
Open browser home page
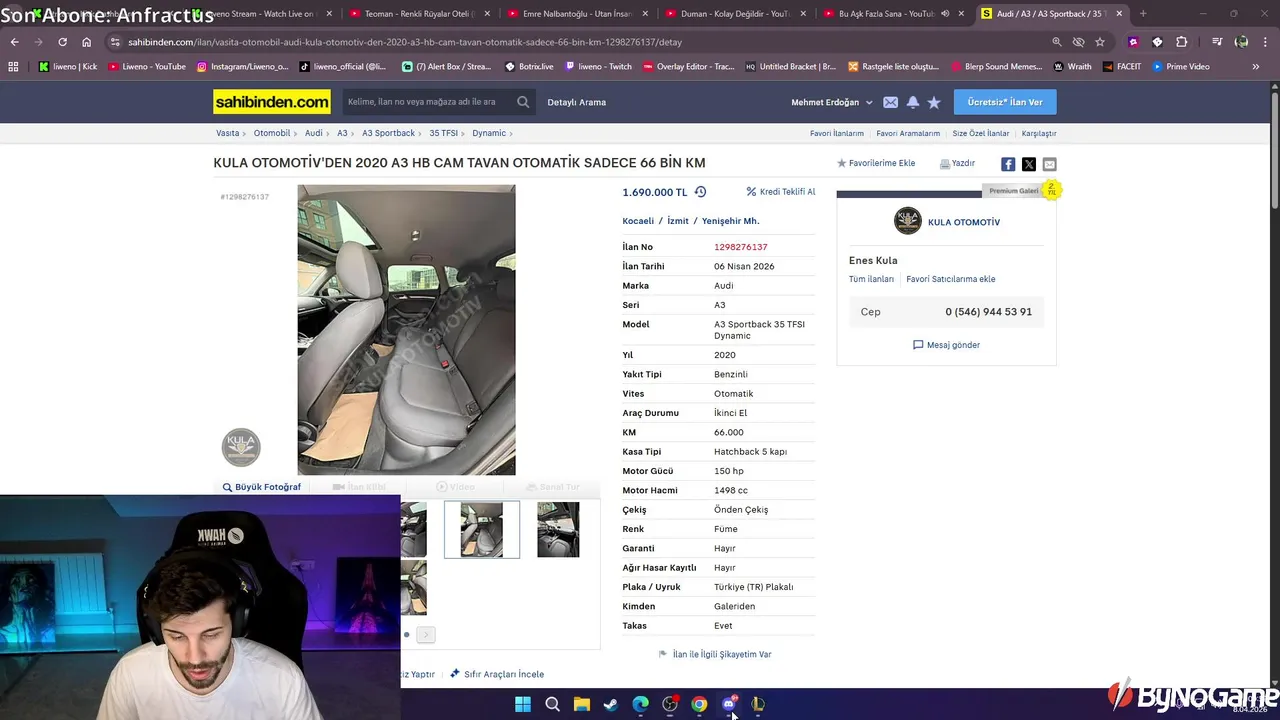click(x=87, y=42)
